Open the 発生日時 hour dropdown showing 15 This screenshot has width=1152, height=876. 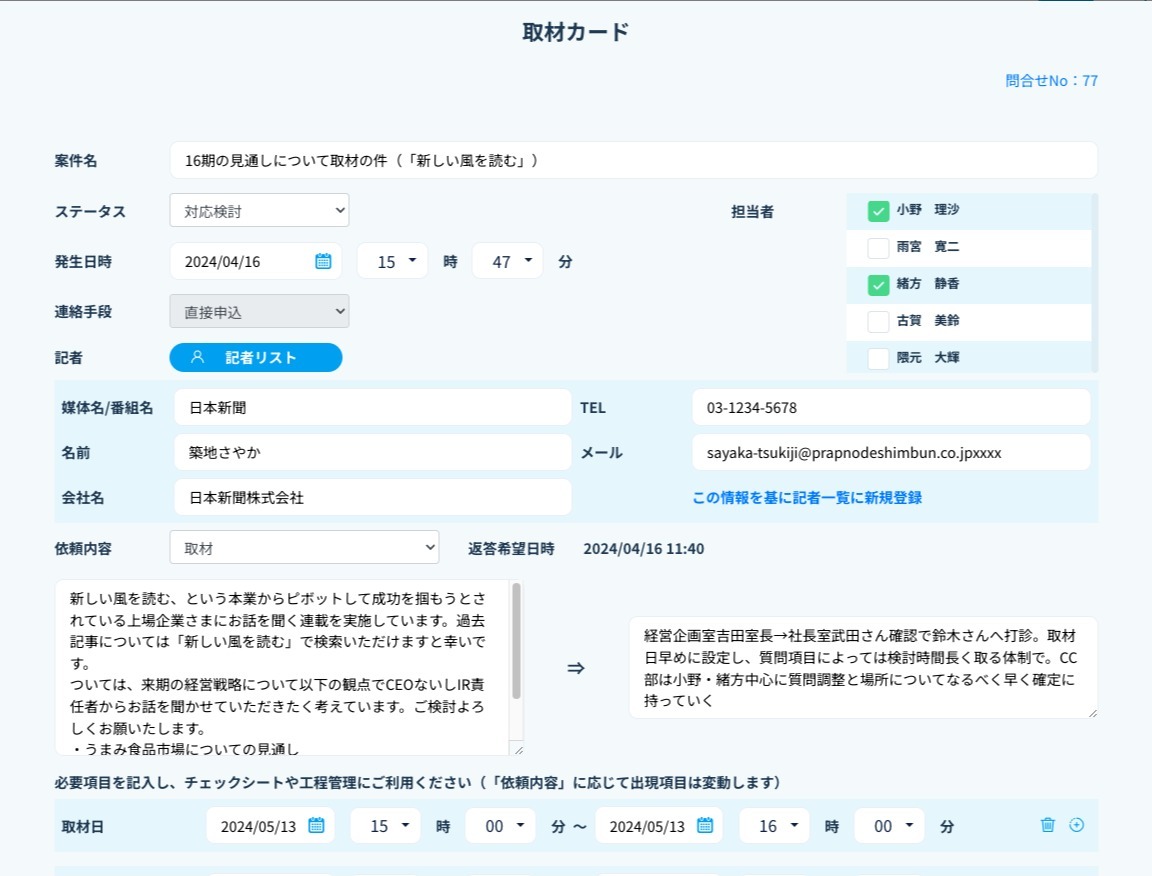point(392,262)
